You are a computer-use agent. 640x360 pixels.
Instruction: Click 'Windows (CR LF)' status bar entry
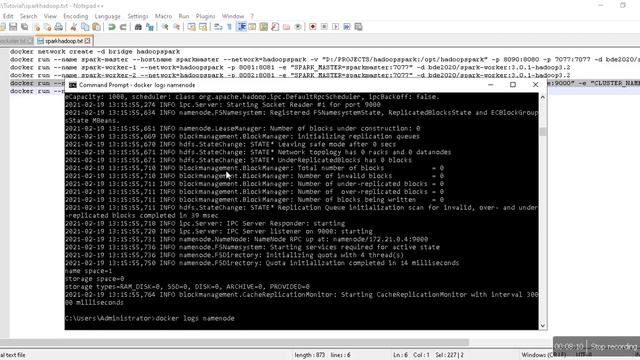tap(543, 355)
